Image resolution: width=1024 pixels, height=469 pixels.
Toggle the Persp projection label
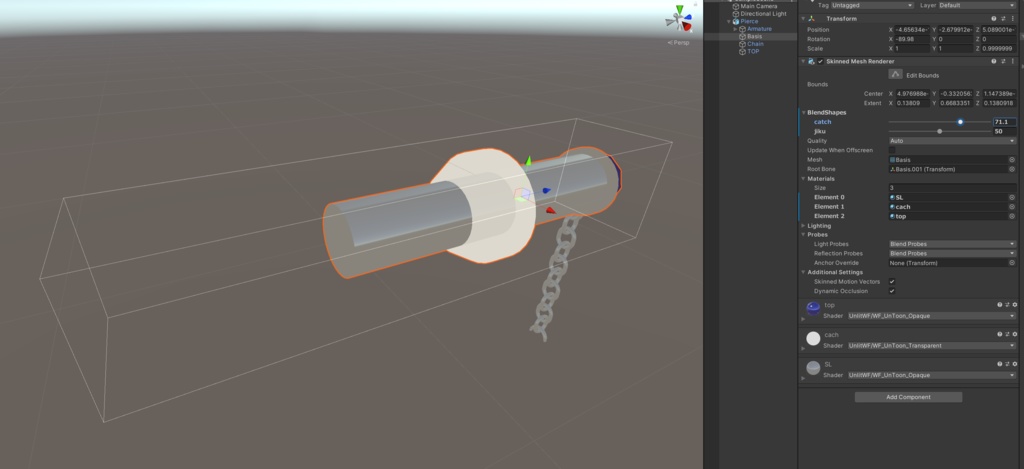[x=679, y=43]
